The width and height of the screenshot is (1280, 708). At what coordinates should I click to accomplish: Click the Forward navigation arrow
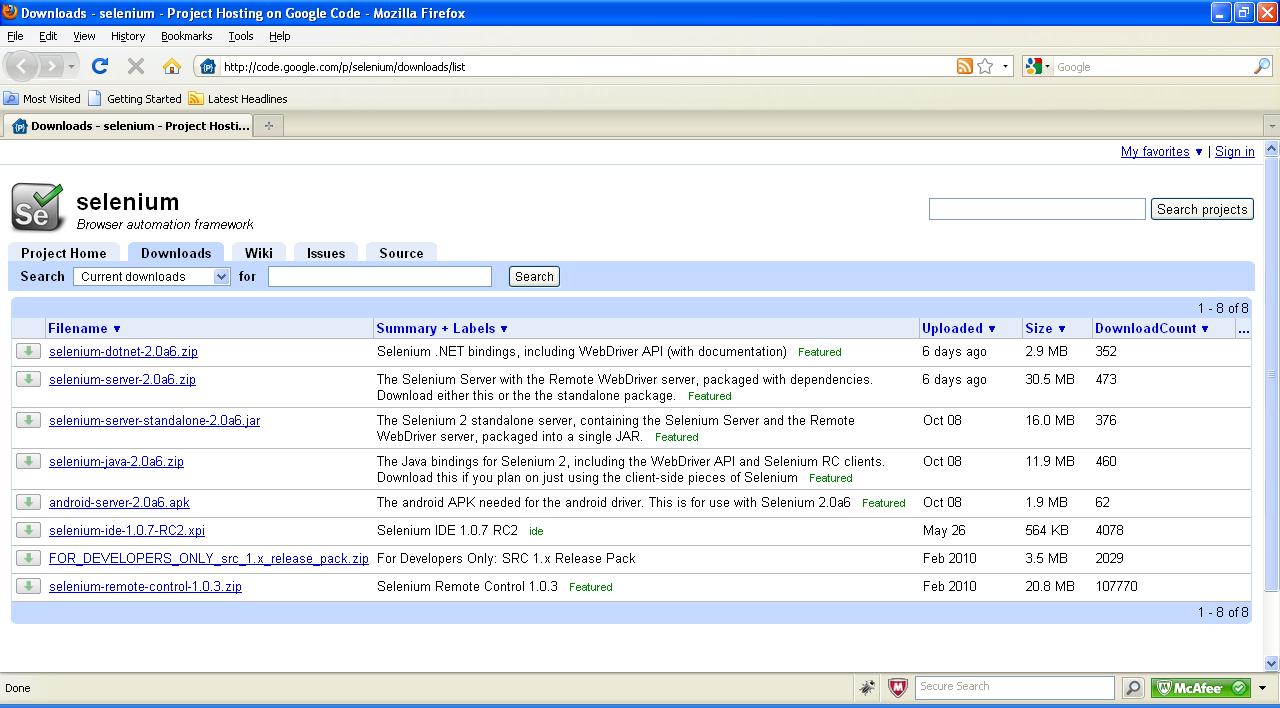point(51,67)
